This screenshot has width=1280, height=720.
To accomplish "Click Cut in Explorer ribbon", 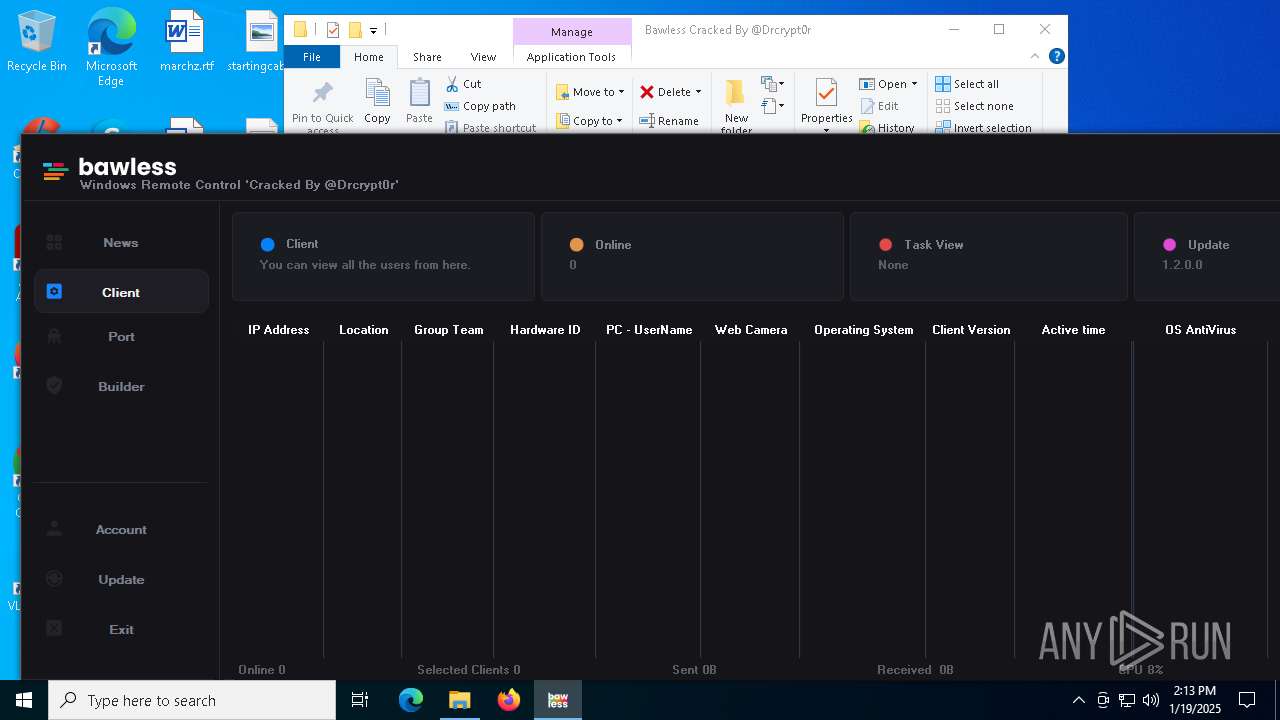I will coord(463,84).
